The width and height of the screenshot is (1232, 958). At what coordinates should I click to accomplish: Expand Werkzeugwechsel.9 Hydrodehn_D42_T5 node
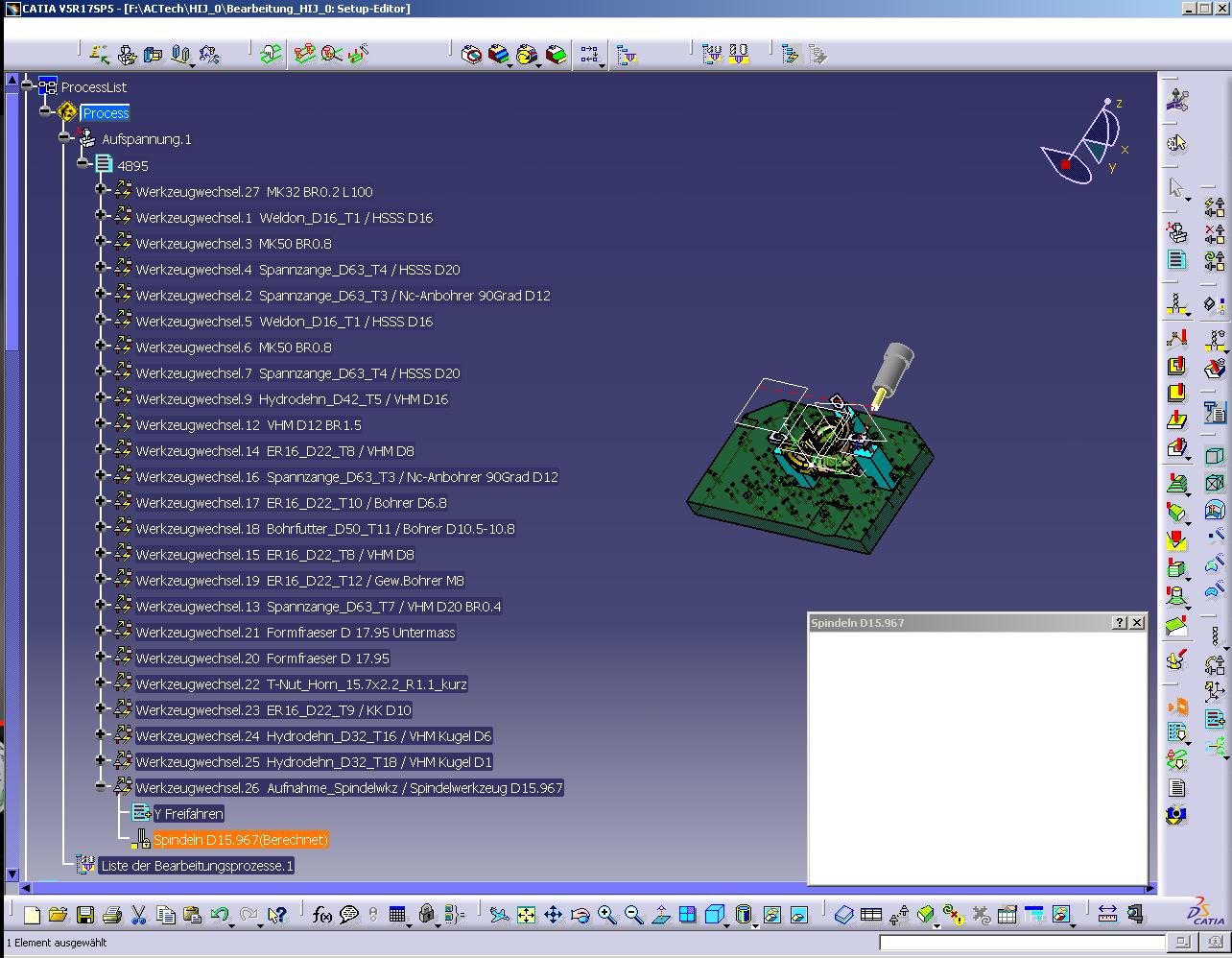coord(101,397)
